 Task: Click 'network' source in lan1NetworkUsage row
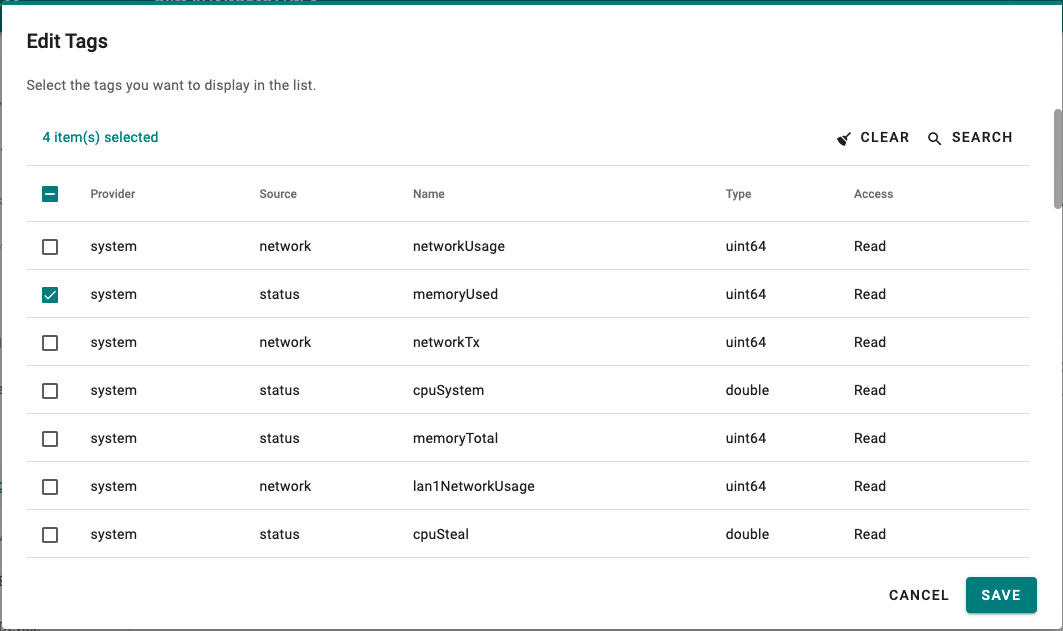click(x=285, y=487)
